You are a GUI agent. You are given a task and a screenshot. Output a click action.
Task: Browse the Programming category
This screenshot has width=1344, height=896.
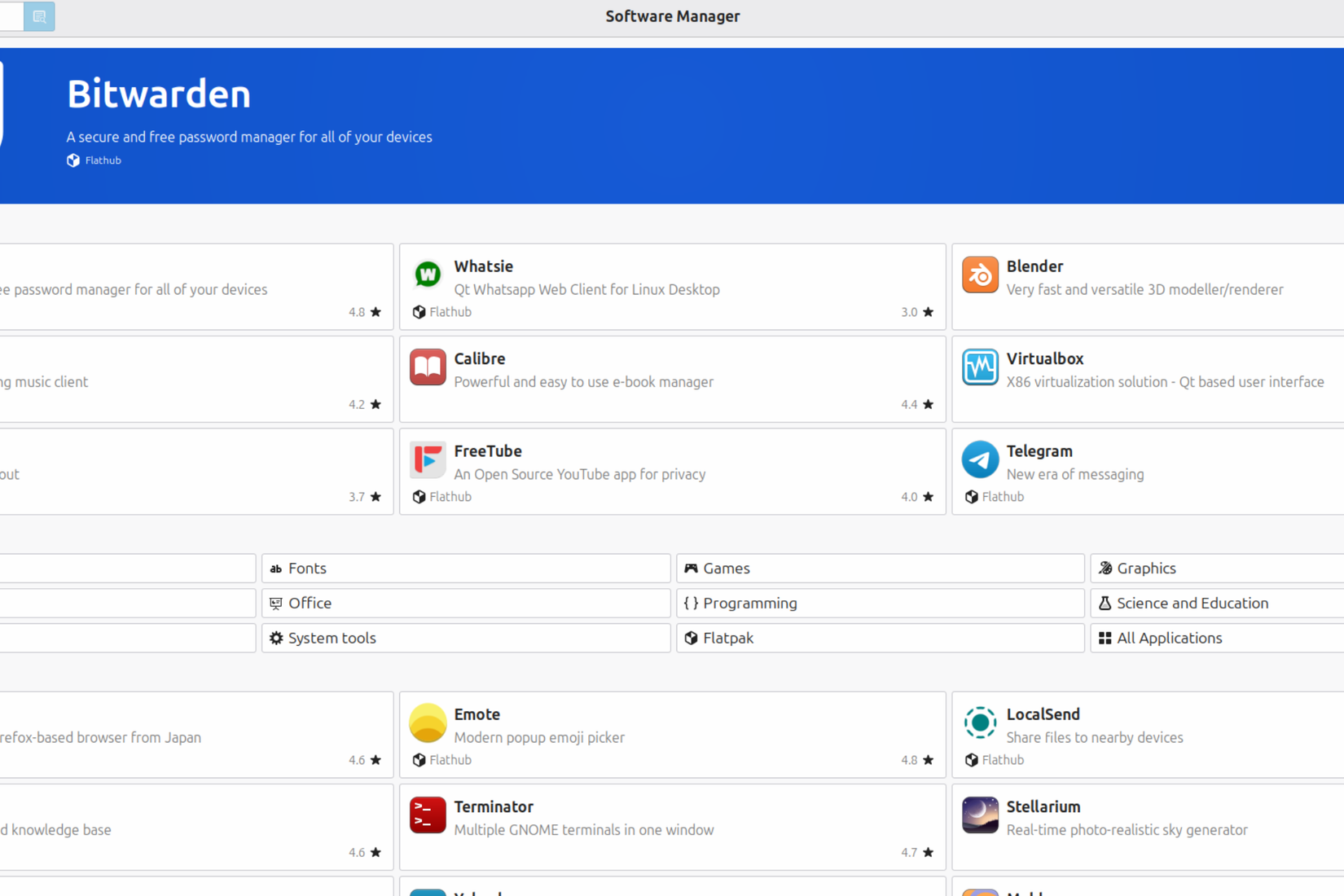click(x=880, y=604)
